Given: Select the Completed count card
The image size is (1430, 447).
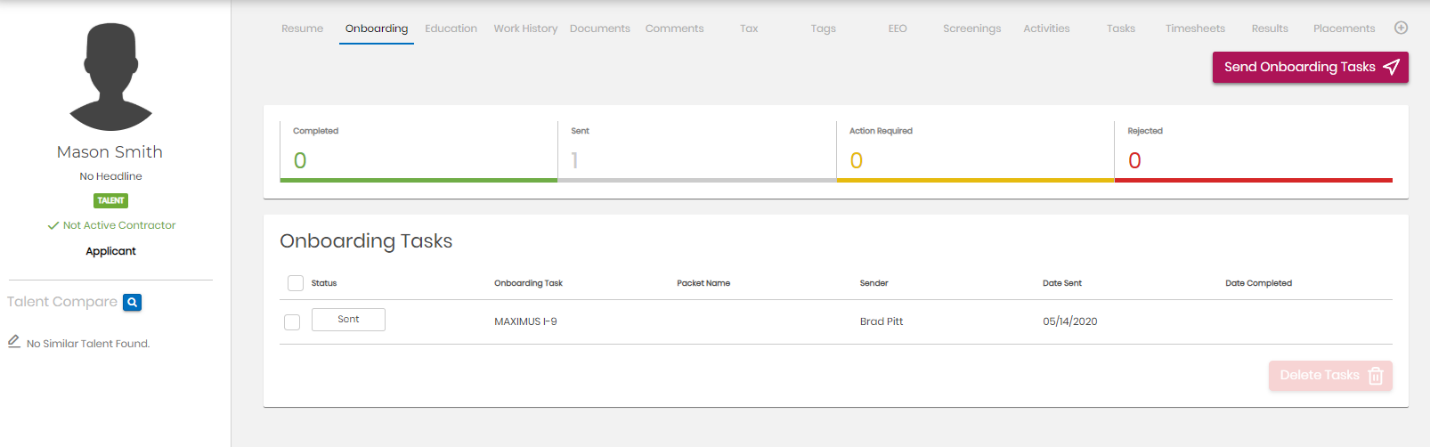Looking at the screenshot, I should 418,152.
